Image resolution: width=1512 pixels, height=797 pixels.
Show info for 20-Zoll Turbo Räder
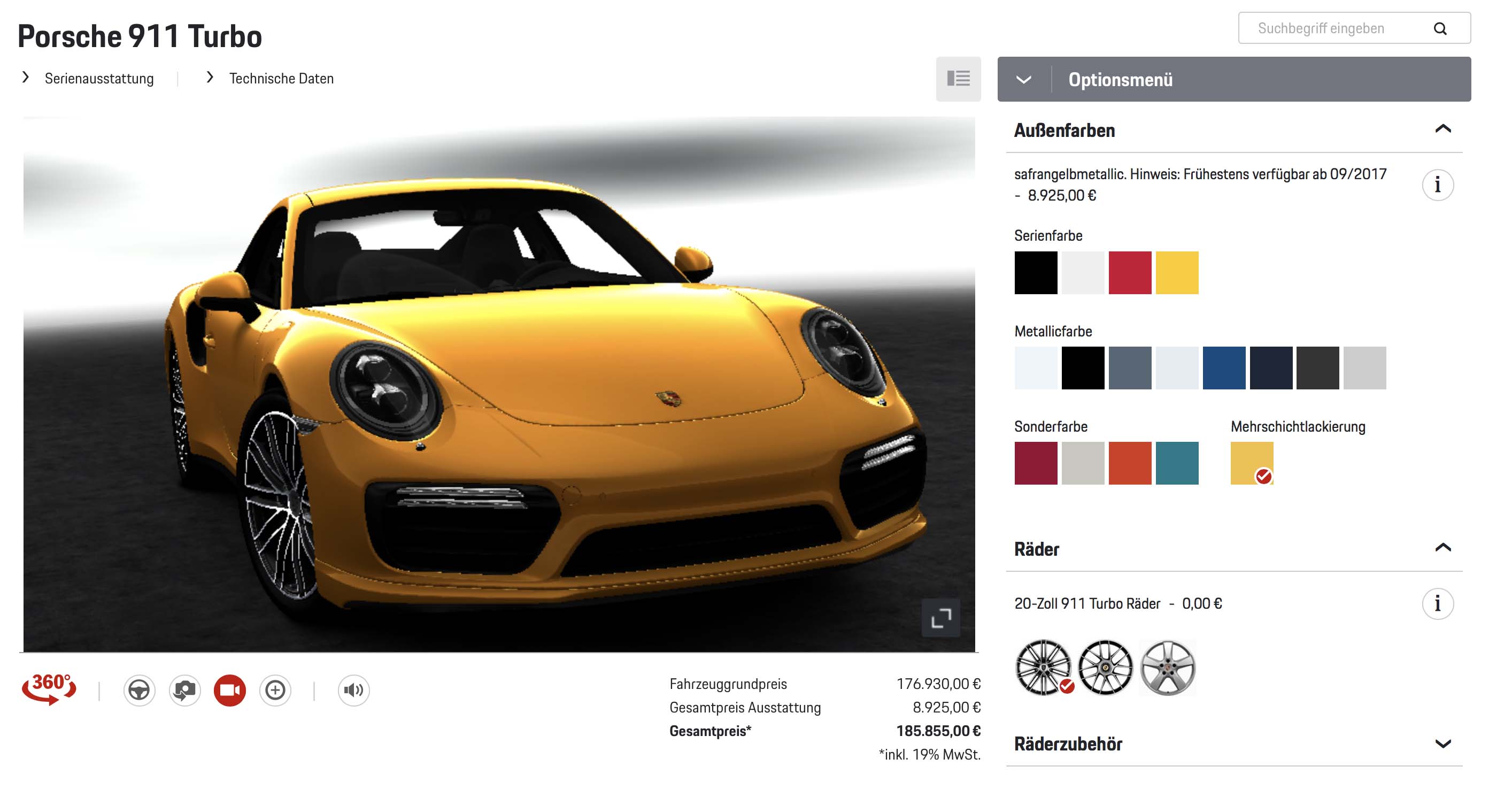coord(1438,604)
